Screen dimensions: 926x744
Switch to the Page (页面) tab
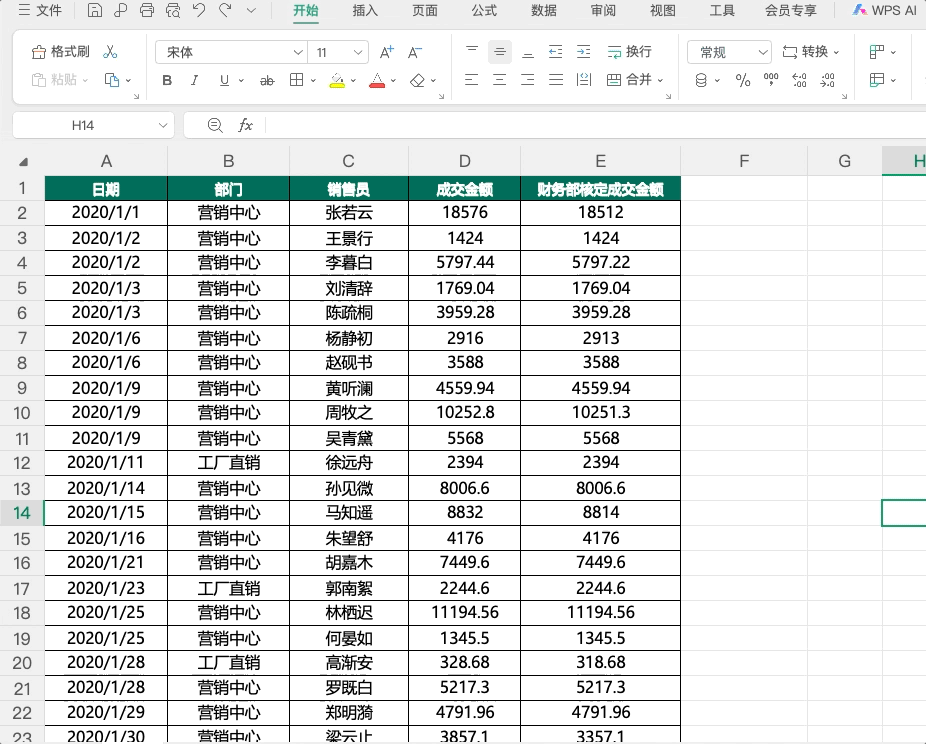point(425,10)
